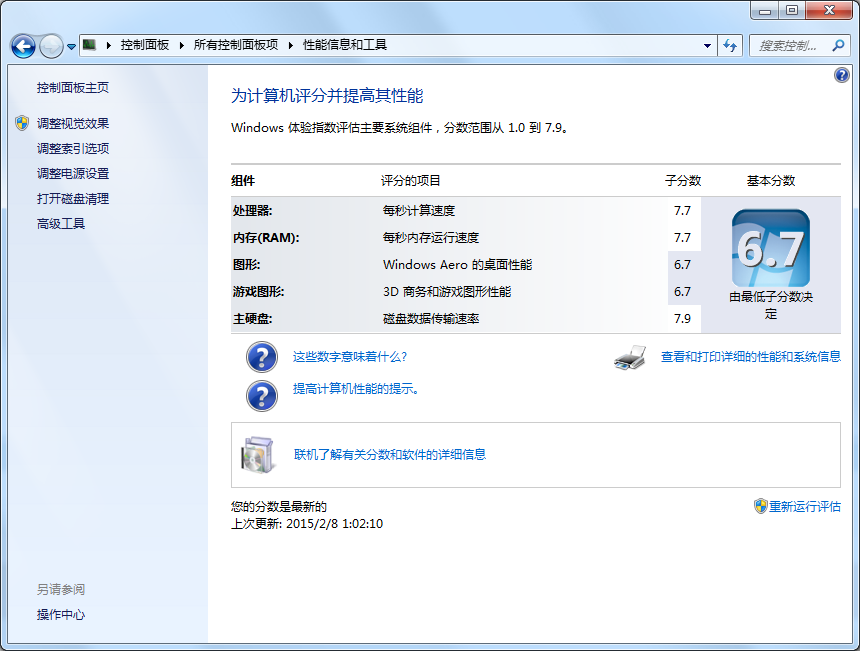Click the 基本分数 column header

tap(771, 181)
